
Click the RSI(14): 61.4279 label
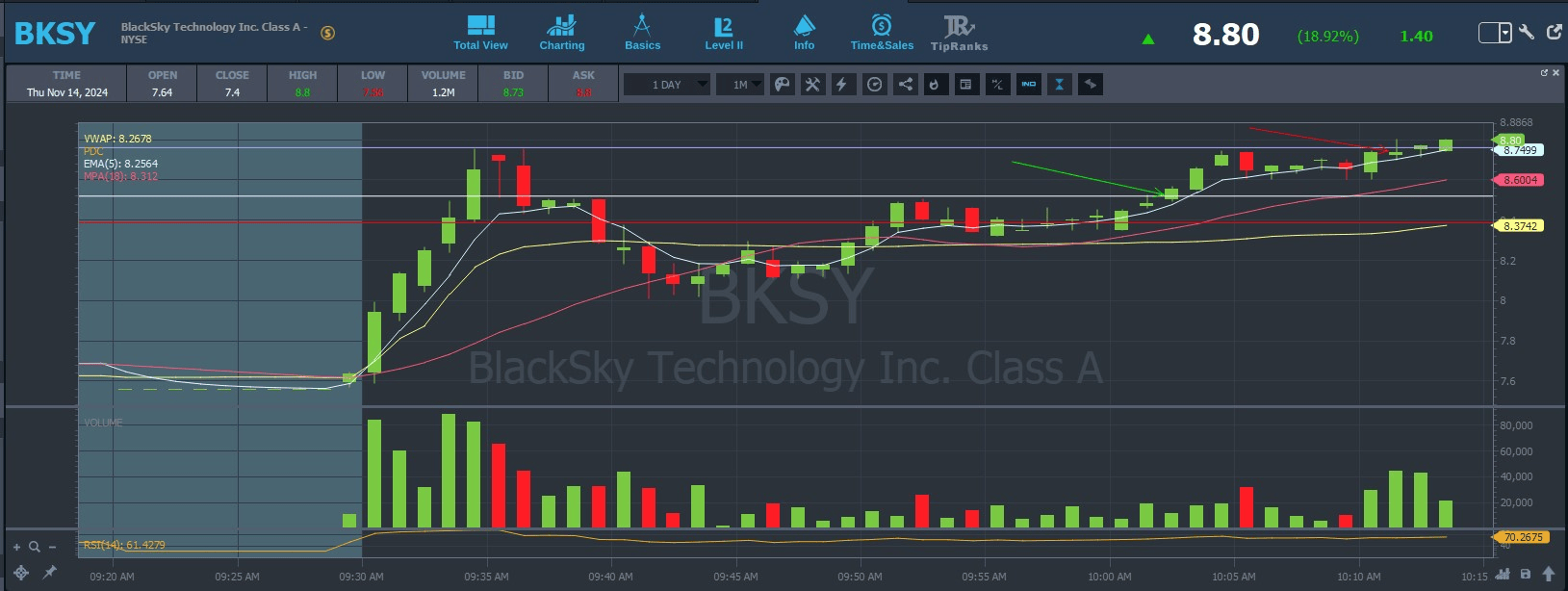tap(124, 545)
